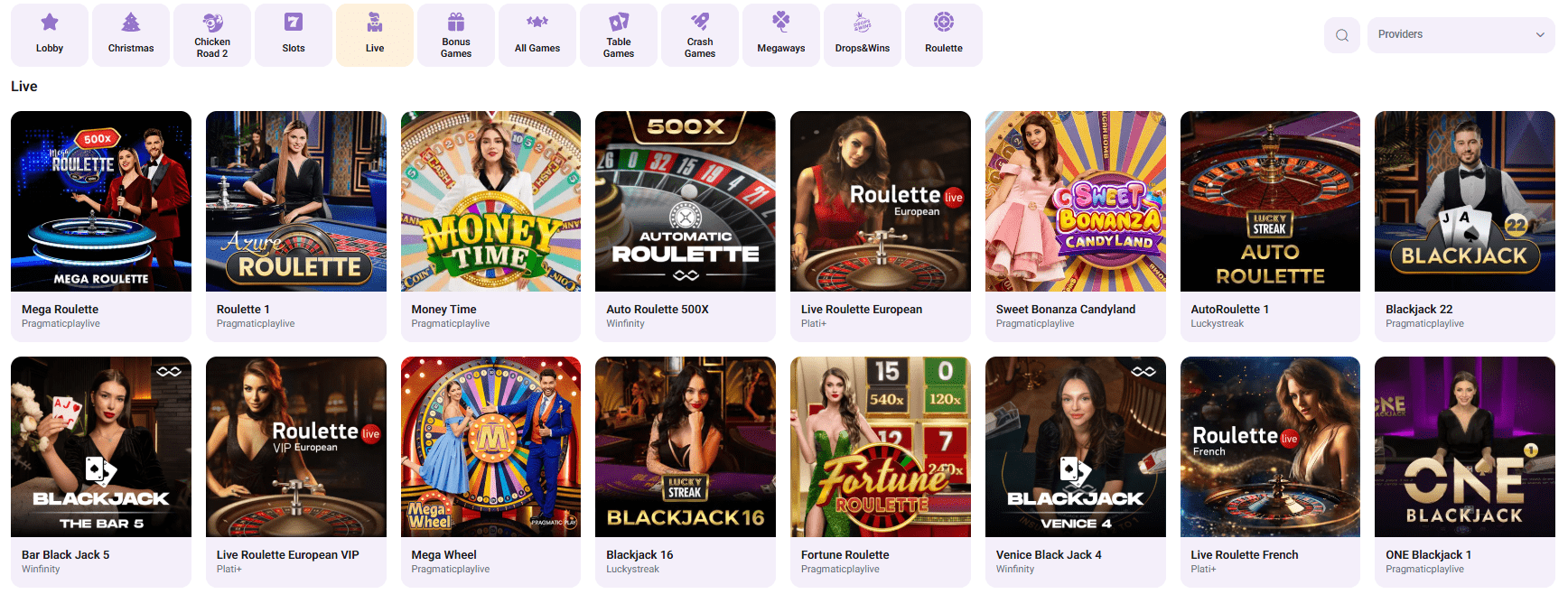Viewport: 1568px width, 594px height.
Task: Open Automatic Roulette 500X thumbnail
Action: tap(686, 201)
